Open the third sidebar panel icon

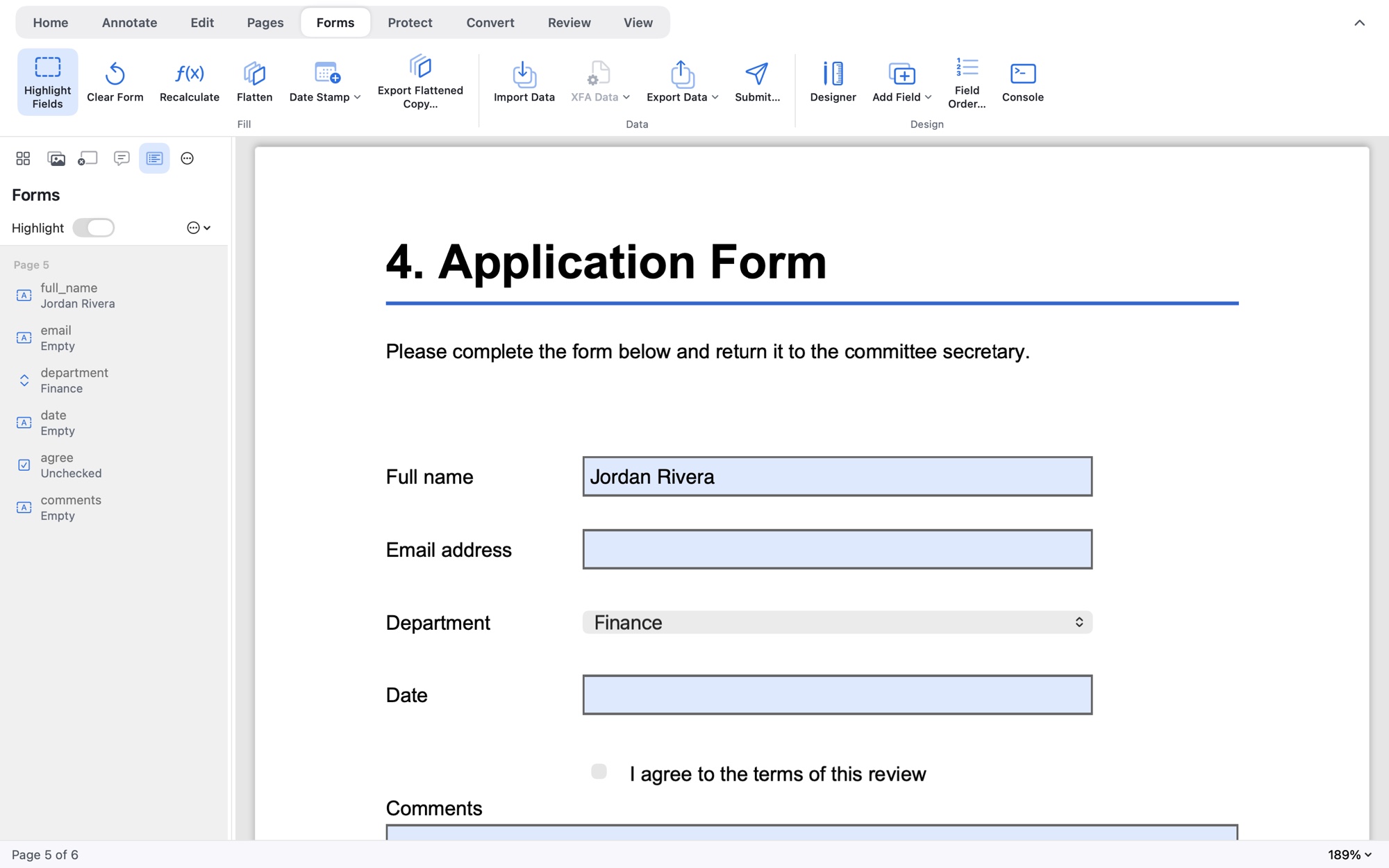click(x=88, y=158)
